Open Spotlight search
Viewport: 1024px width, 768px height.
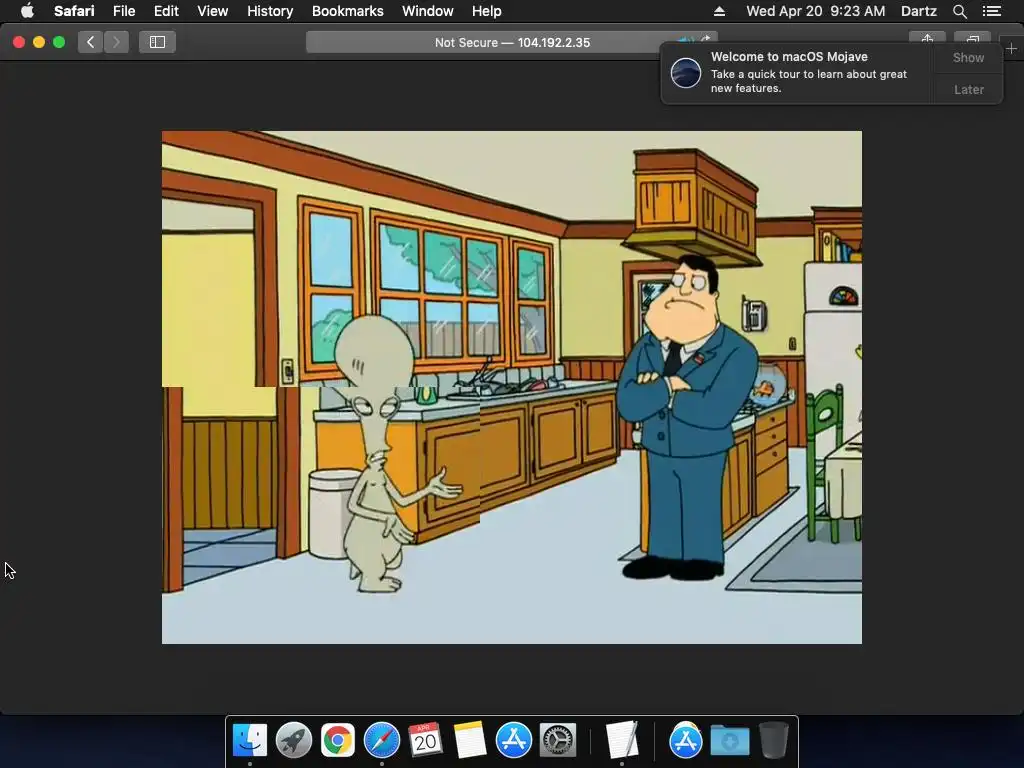tap(959, 11)
